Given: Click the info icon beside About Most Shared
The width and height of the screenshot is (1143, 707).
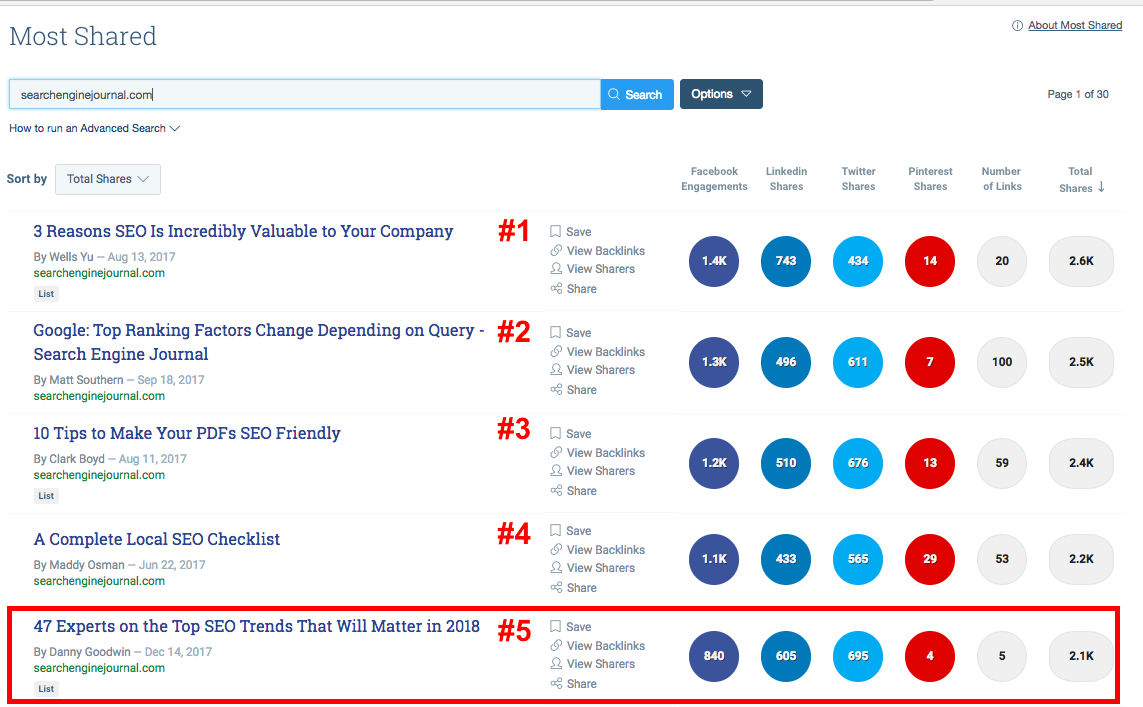Looking at the screenshot, I should click(x=1018, y=25).
